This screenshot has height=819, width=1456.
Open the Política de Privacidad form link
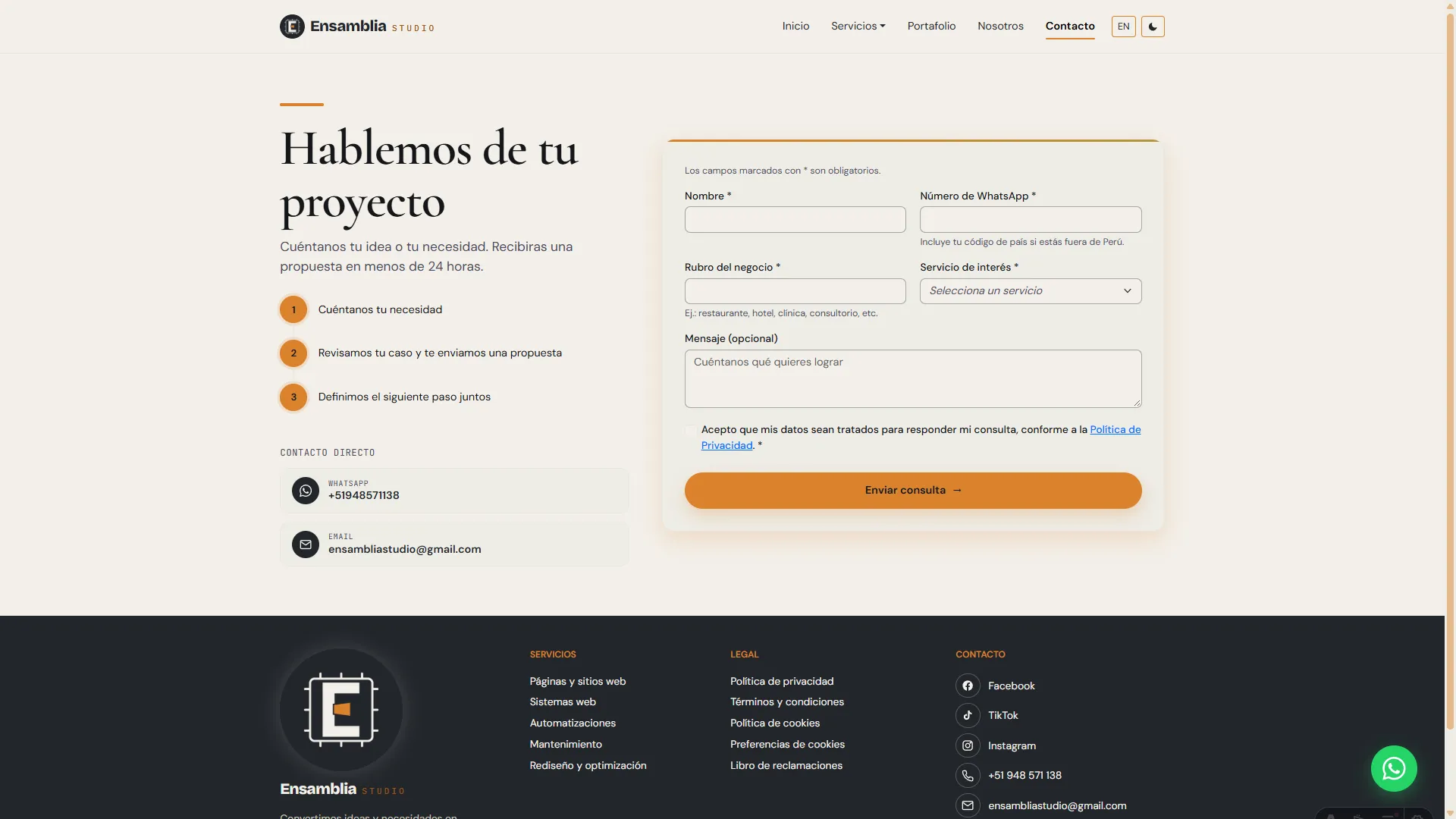click(x=1115, y=429)
